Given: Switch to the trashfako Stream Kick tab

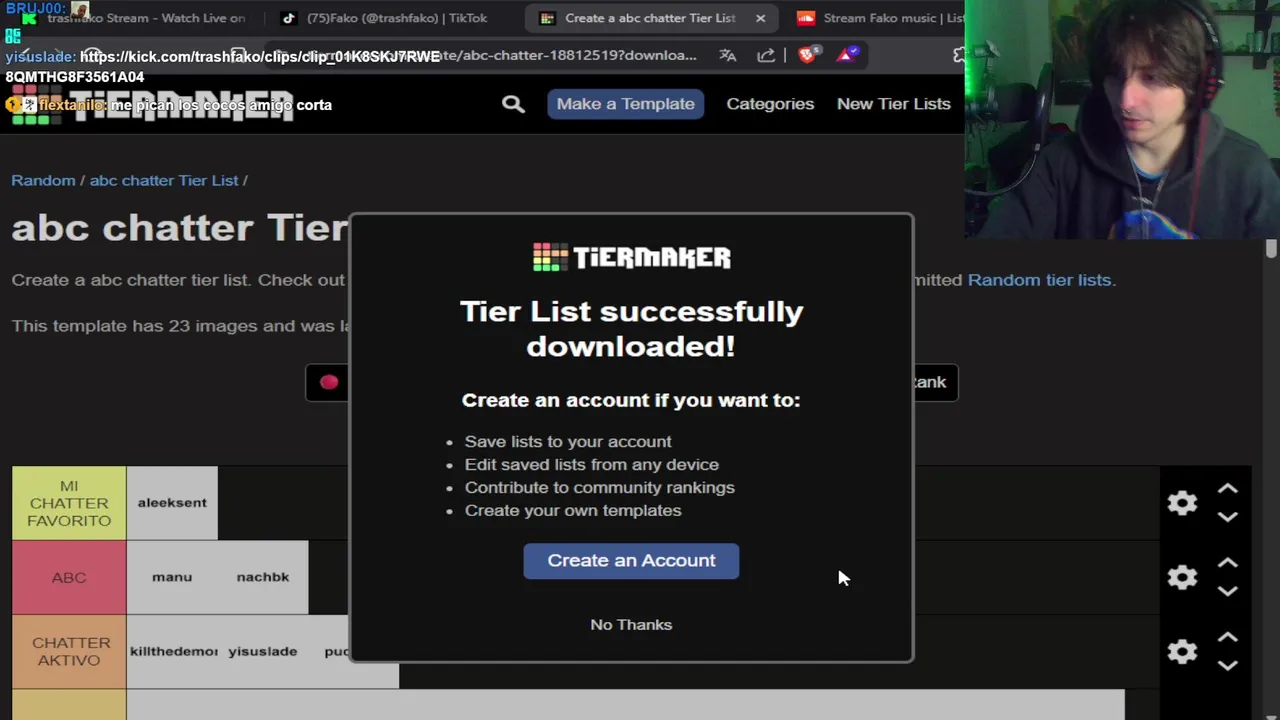Looking at the screenshot, I should [135, 18].
